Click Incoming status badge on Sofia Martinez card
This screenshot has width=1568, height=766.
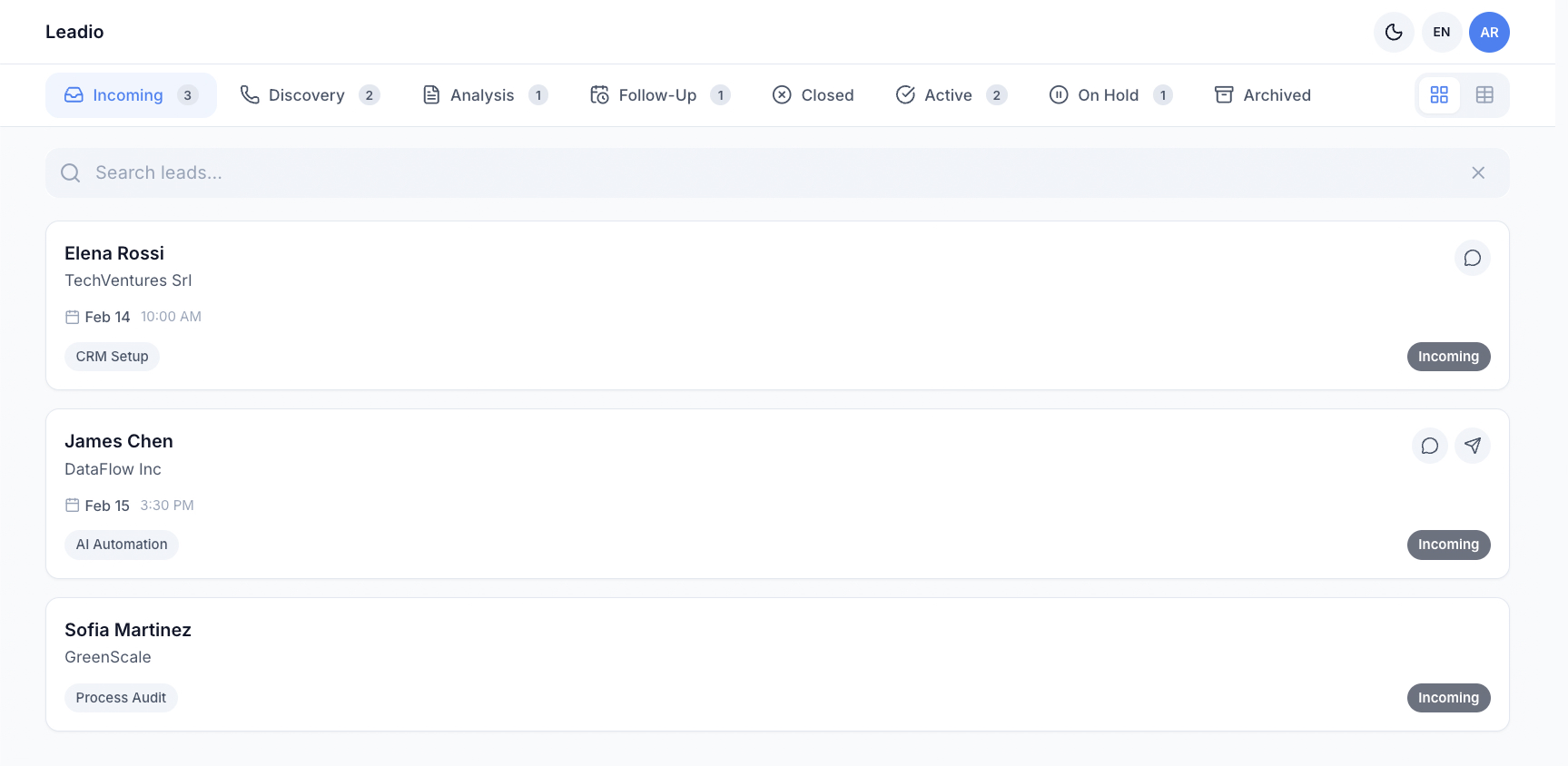[x=1449, y=698]
